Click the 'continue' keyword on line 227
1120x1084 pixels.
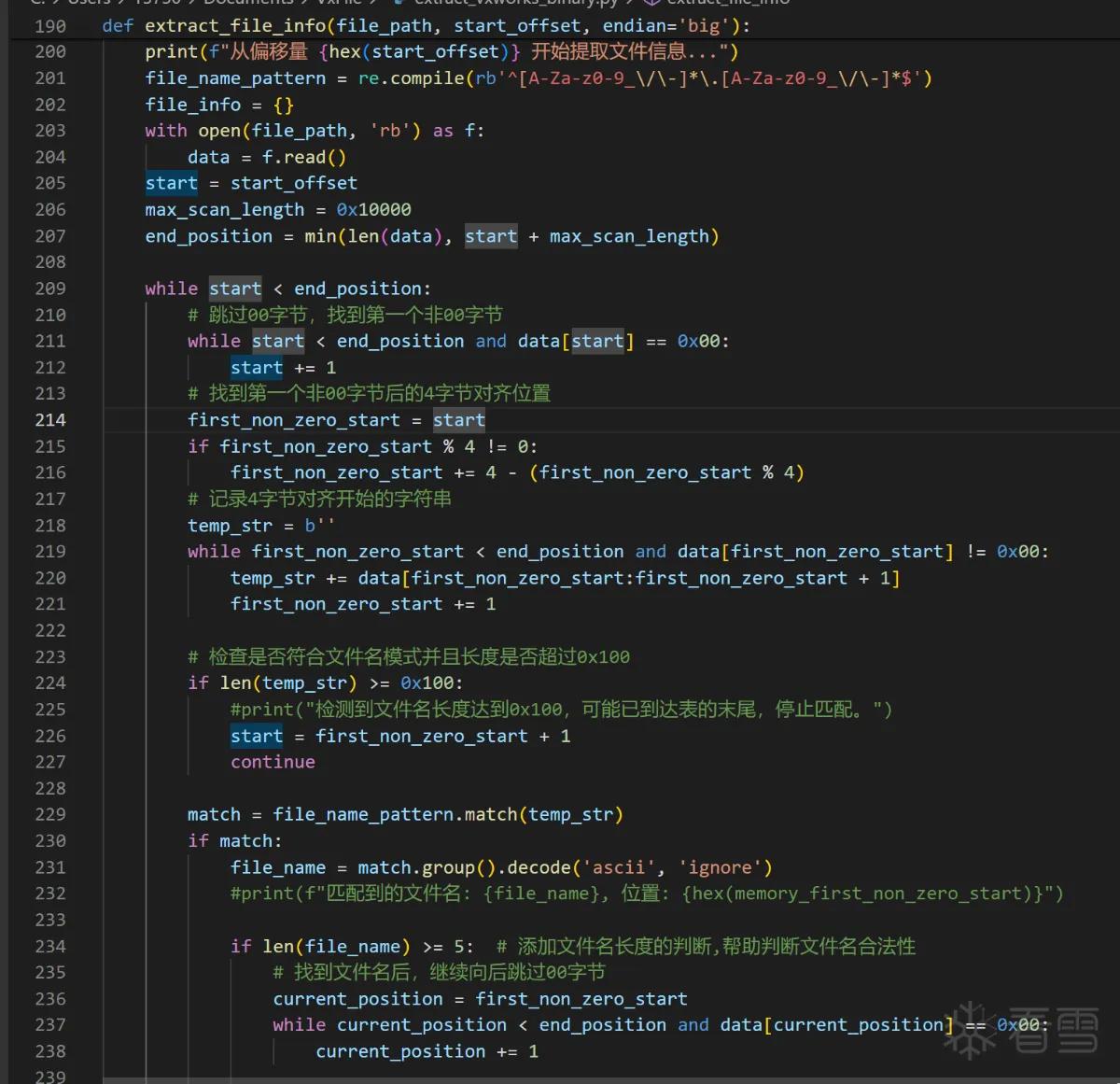pos(273,762)
